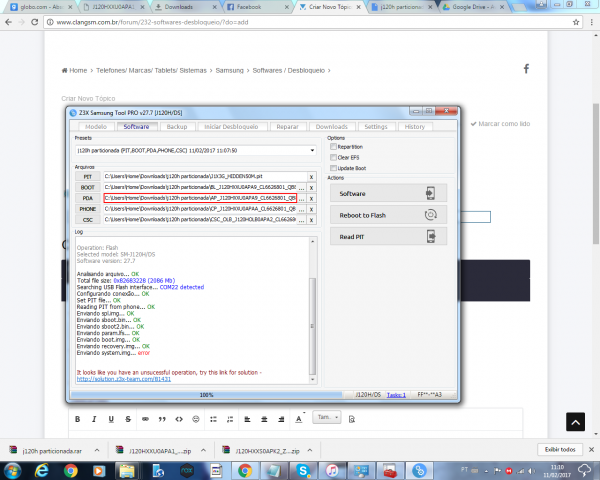600x480 pixels.
Task: Apply strikethrough formatting
Action: point(128,419)
